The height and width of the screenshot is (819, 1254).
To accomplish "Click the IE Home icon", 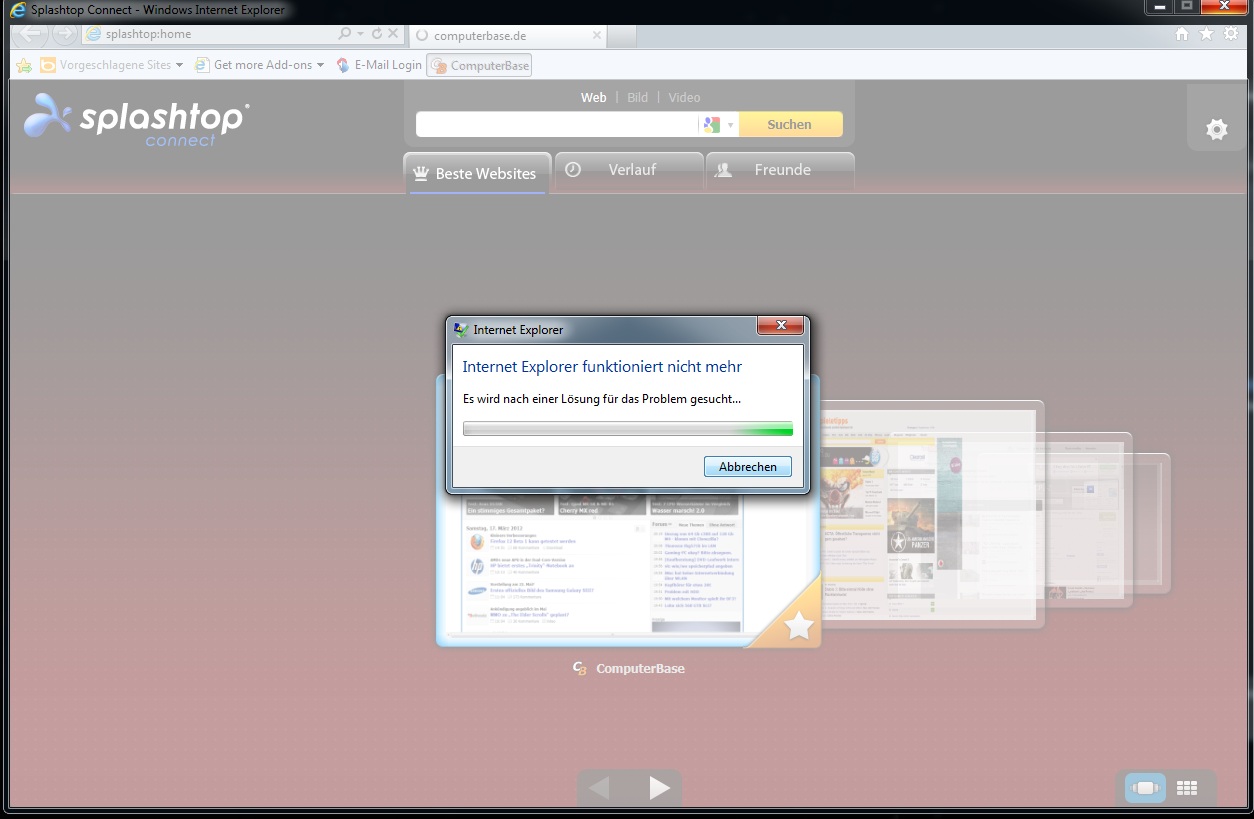I will pyautogui.click(x=1182, y=34).
